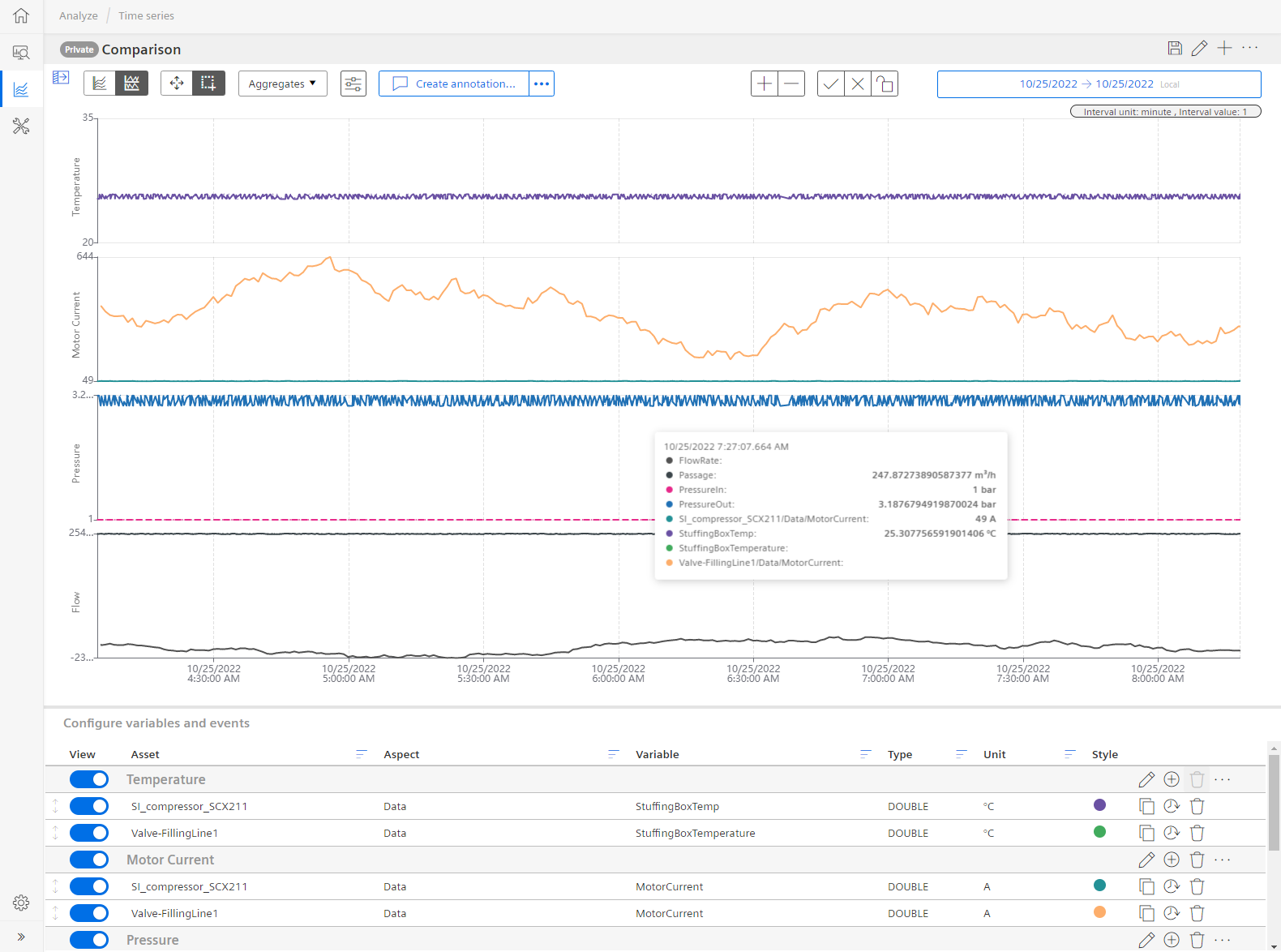Edit the Temperature group with pencil
This screenshot has width=1281, height=952.
pyautogui.click(x=1146, y=779)
